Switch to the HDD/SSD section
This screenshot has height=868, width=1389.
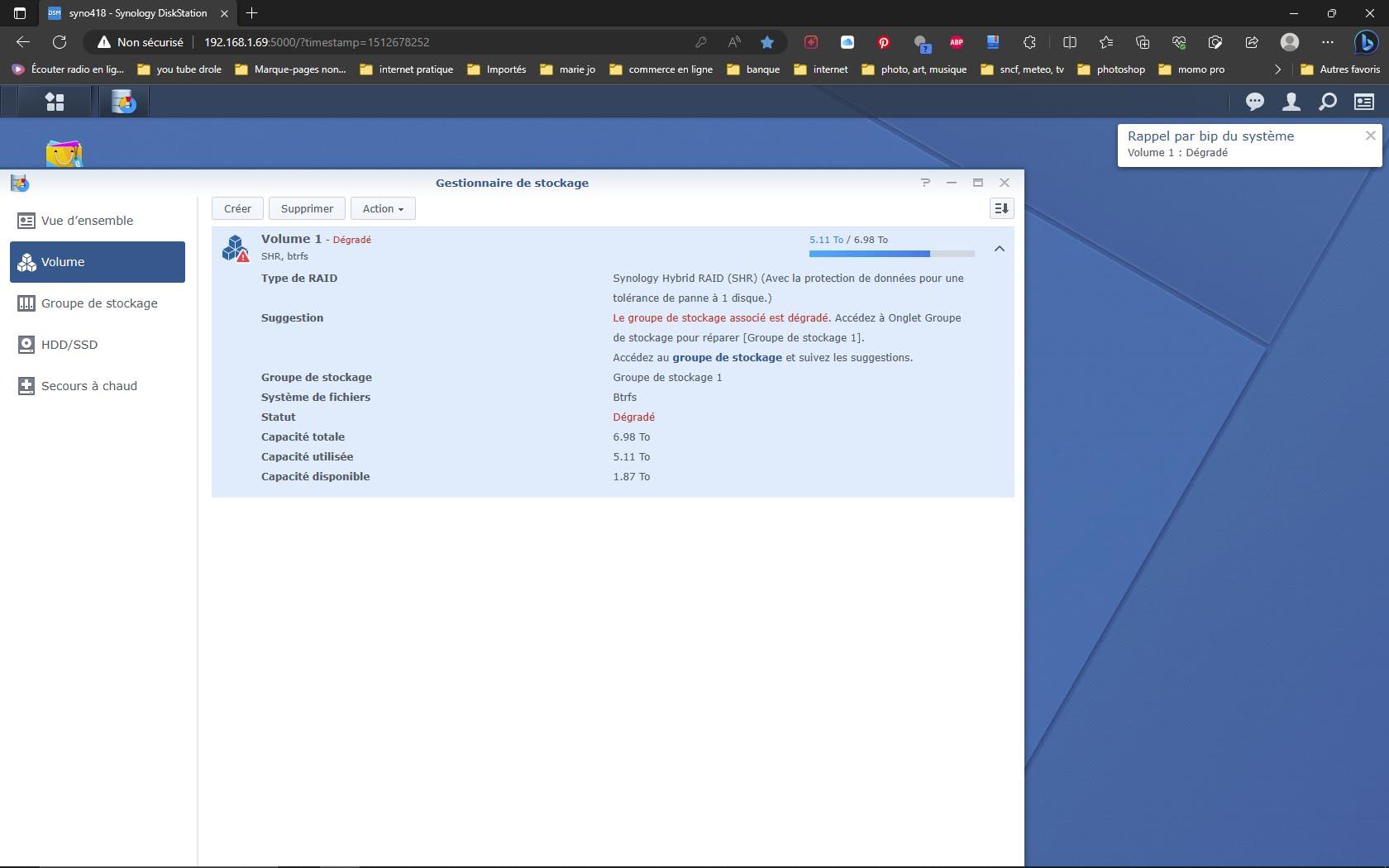click(69, 345)
